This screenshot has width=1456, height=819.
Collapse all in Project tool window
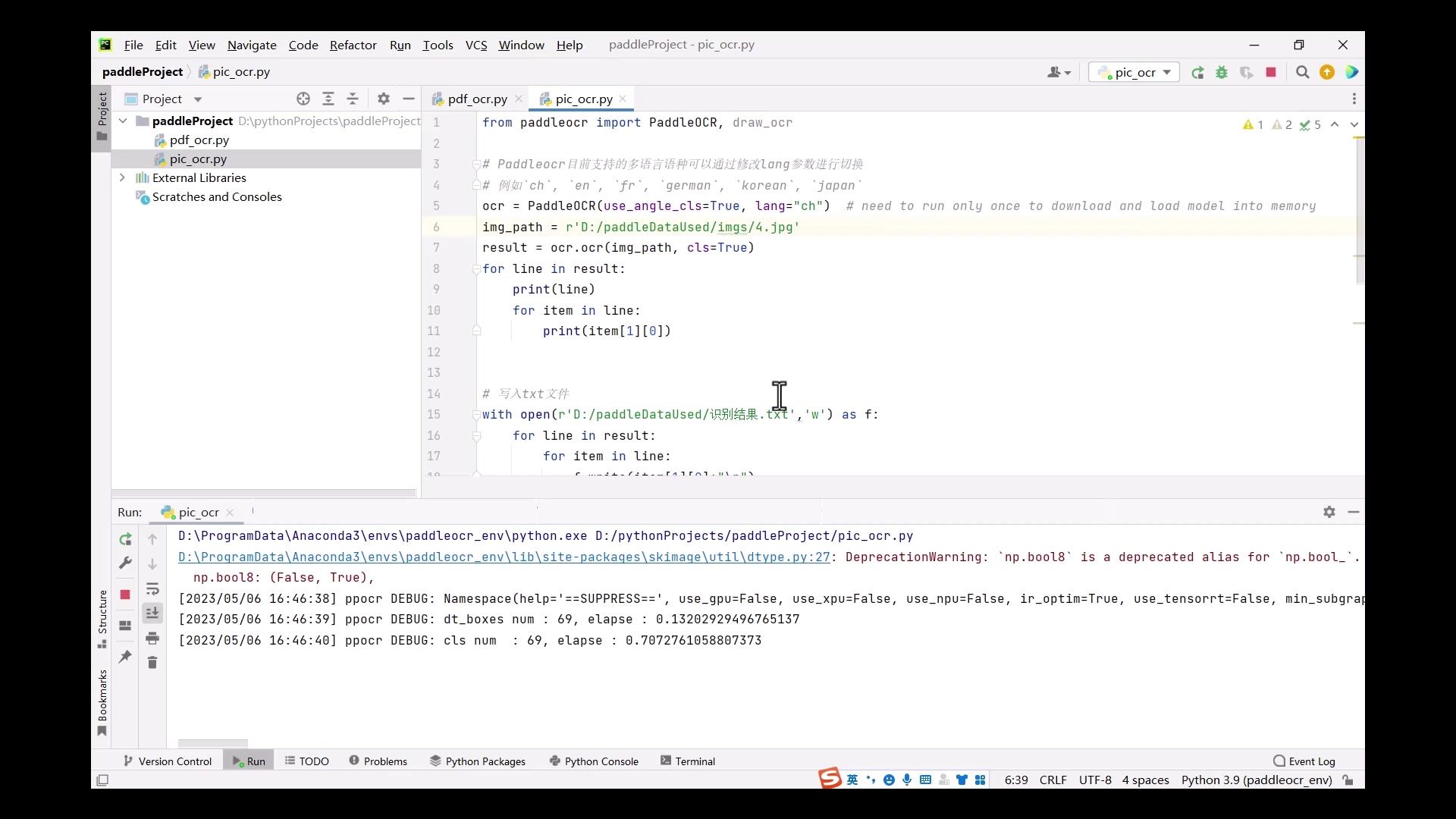click(x=353, y=99)
